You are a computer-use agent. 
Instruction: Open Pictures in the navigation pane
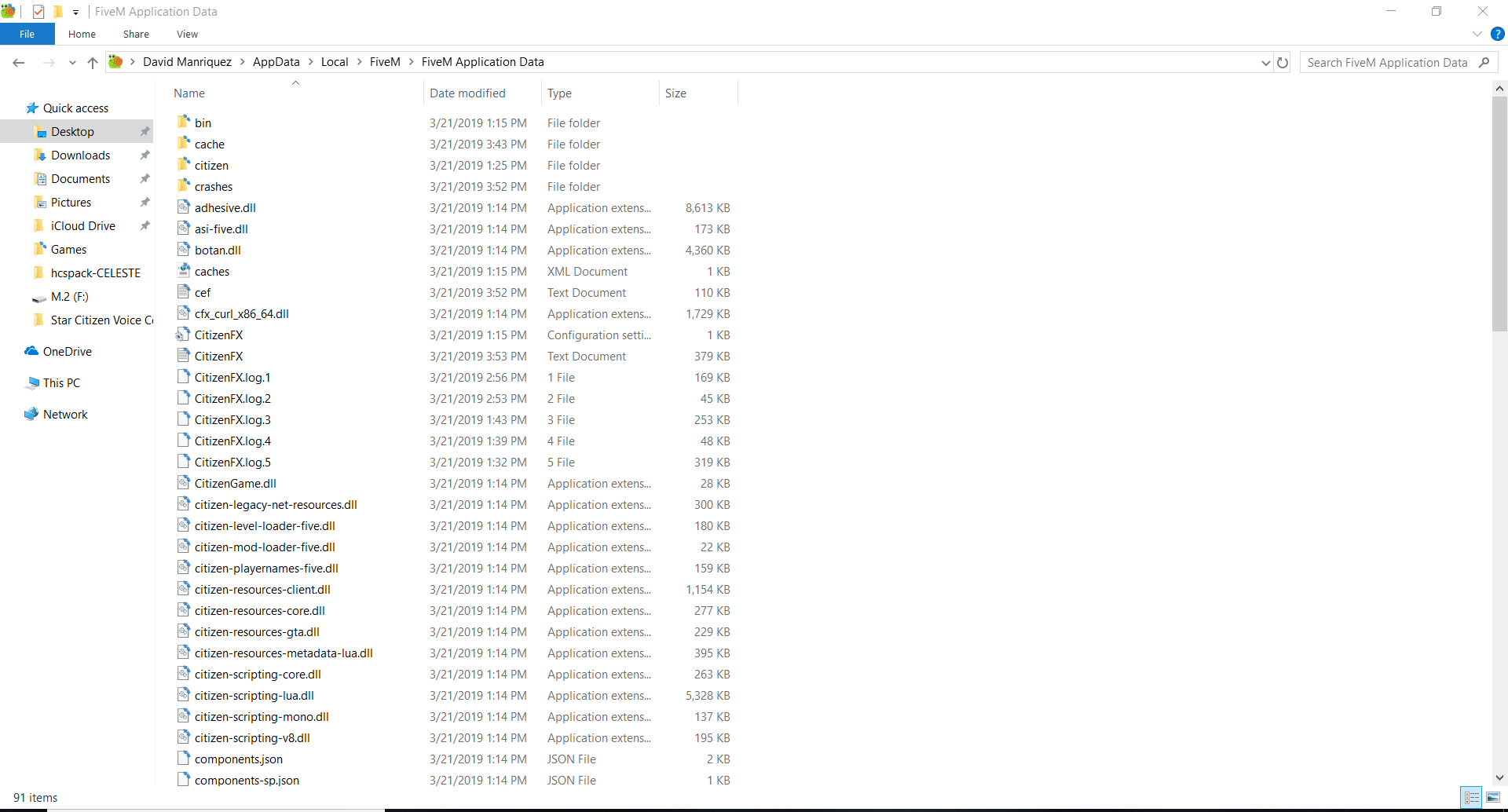click(71, 203)
